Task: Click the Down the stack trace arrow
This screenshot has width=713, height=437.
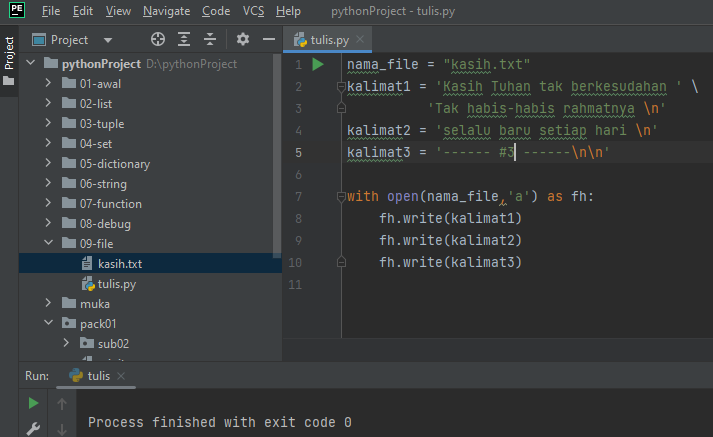Action: (62, 429)
